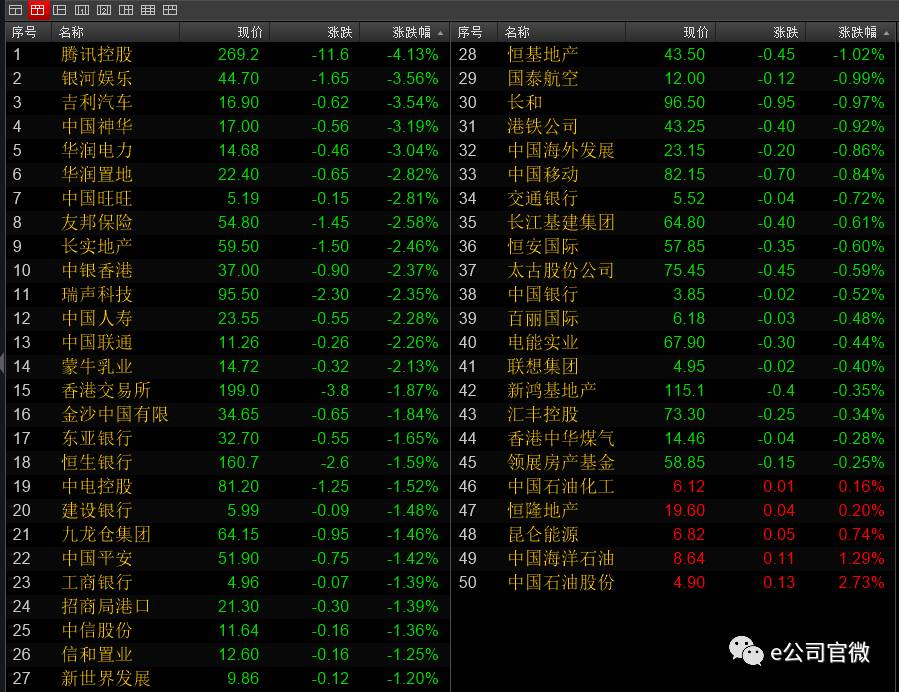Select 中国旺旺 in the table
The width and height of the screenshot is (899, 692).
[97, 198]
